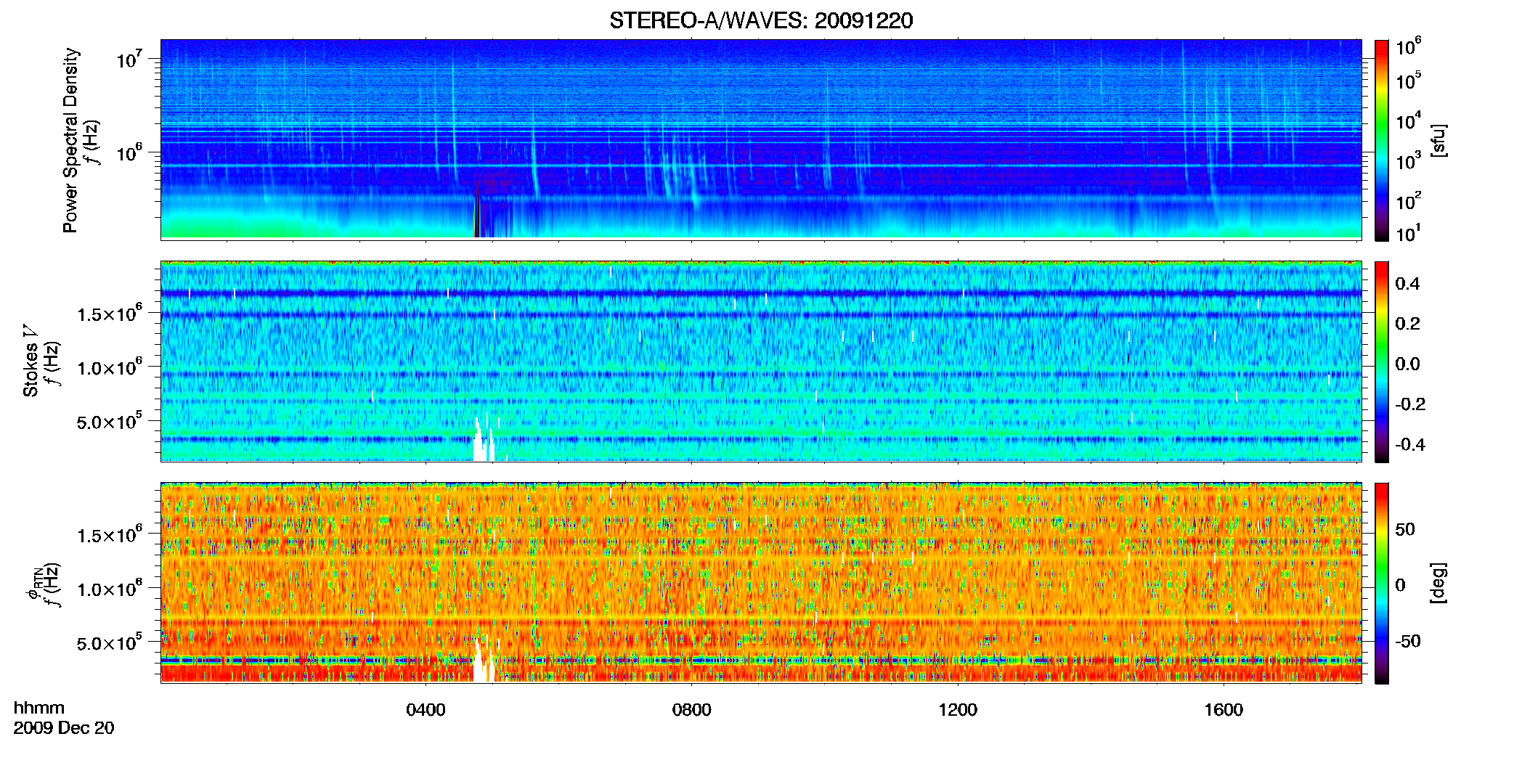Click the Power Spectral Density axis label
The width and height of the screenshot is (1522, 784).
coord(70,140)
